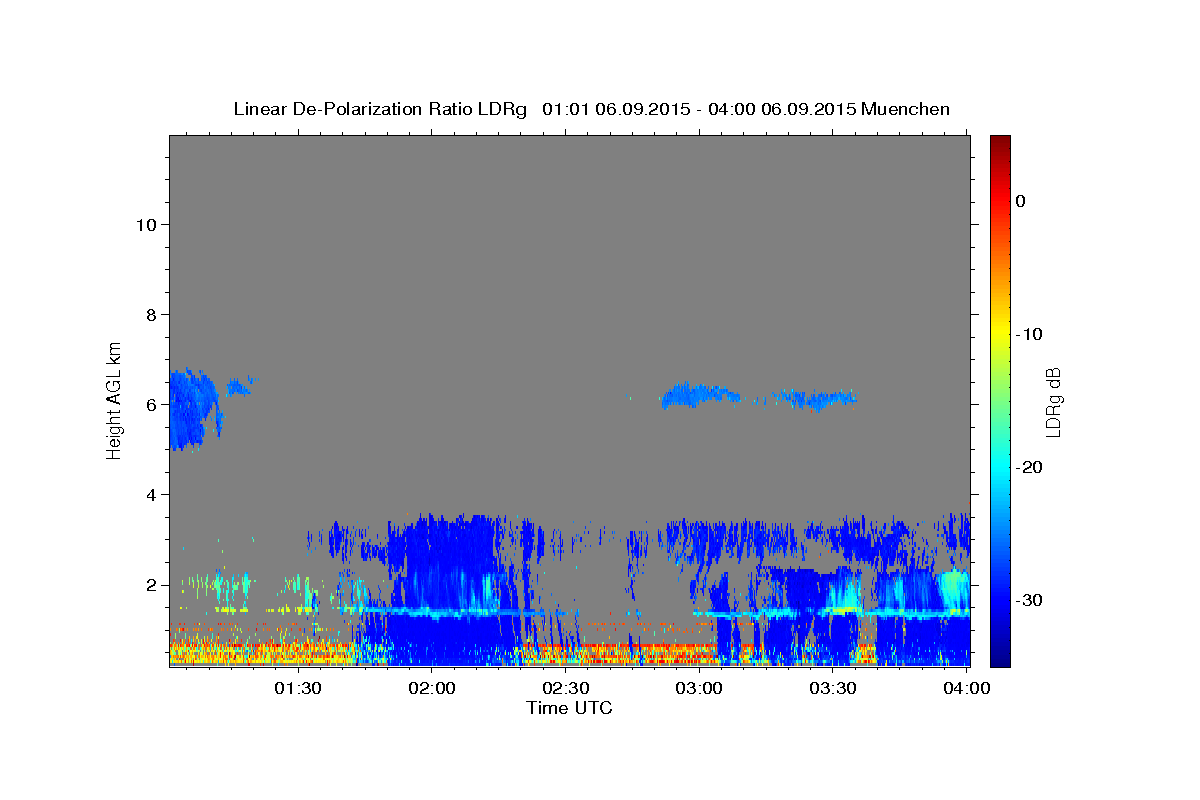This screenshot has width=1200, height=800.
Task: Click the 01:30 time tick label
Action: [298, 688]
